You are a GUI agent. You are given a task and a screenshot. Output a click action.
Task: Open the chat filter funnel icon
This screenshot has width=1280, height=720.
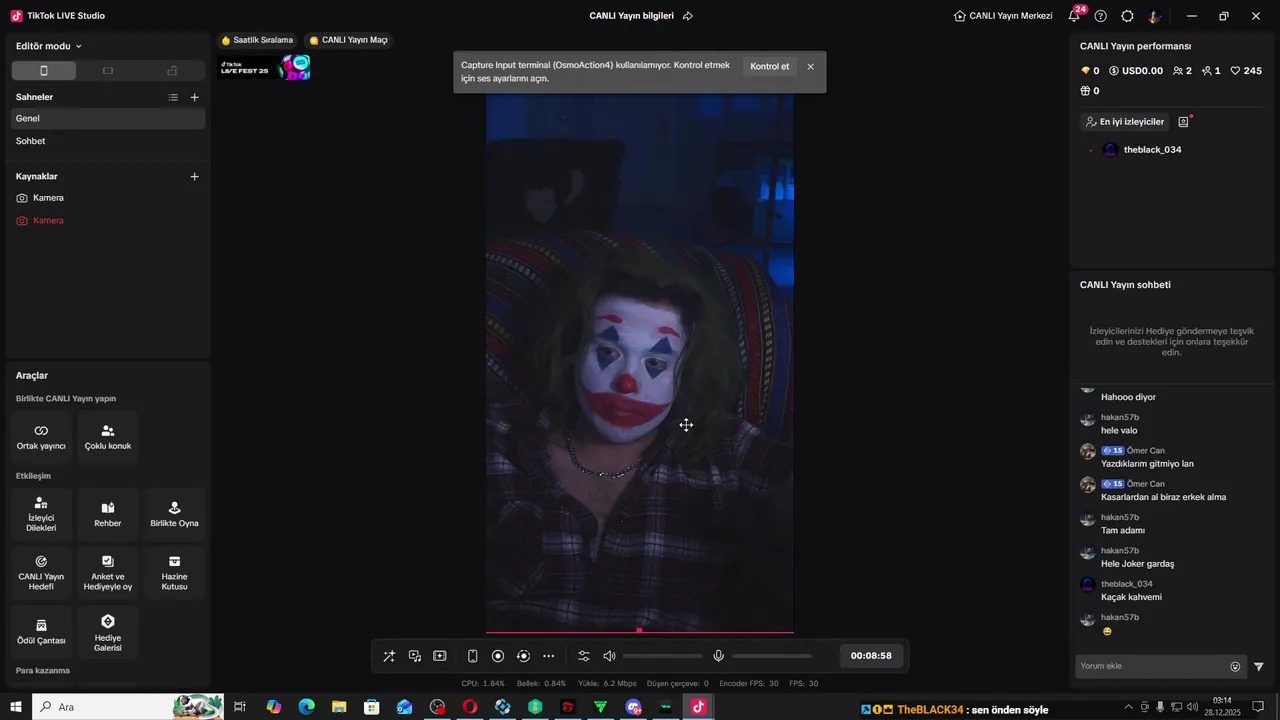[1259, 667]
